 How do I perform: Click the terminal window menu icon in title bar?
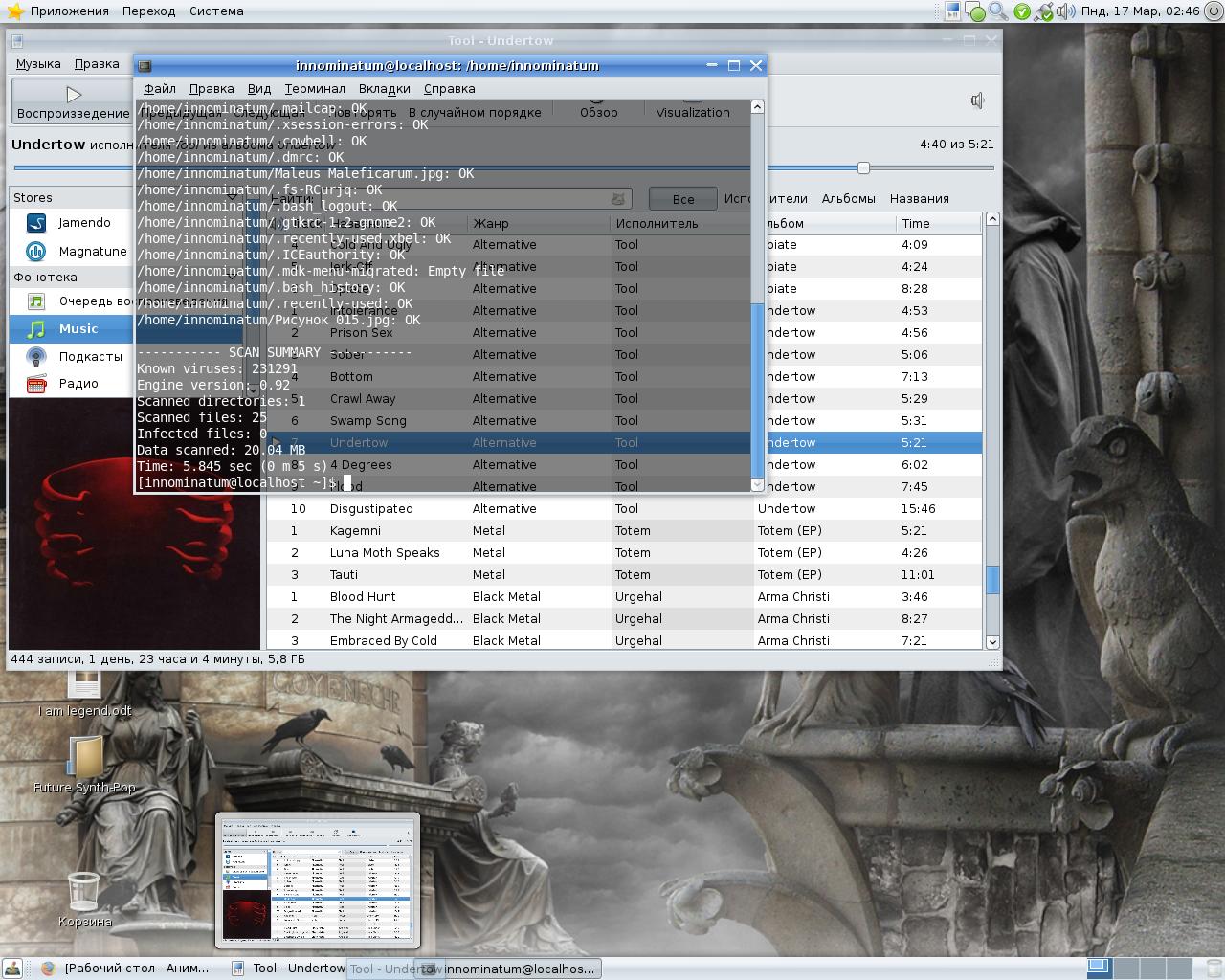pos(145,66)
